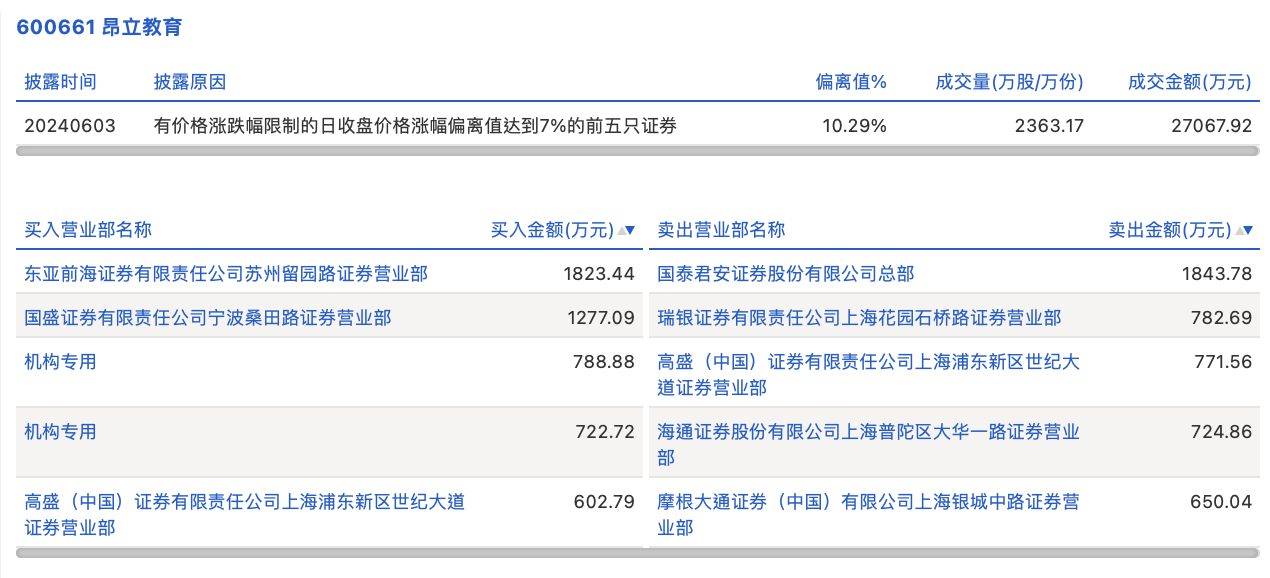The image size is (1270, 578).
Task: Click the scrollbar under the disclosure table
Action: (637, 151)
